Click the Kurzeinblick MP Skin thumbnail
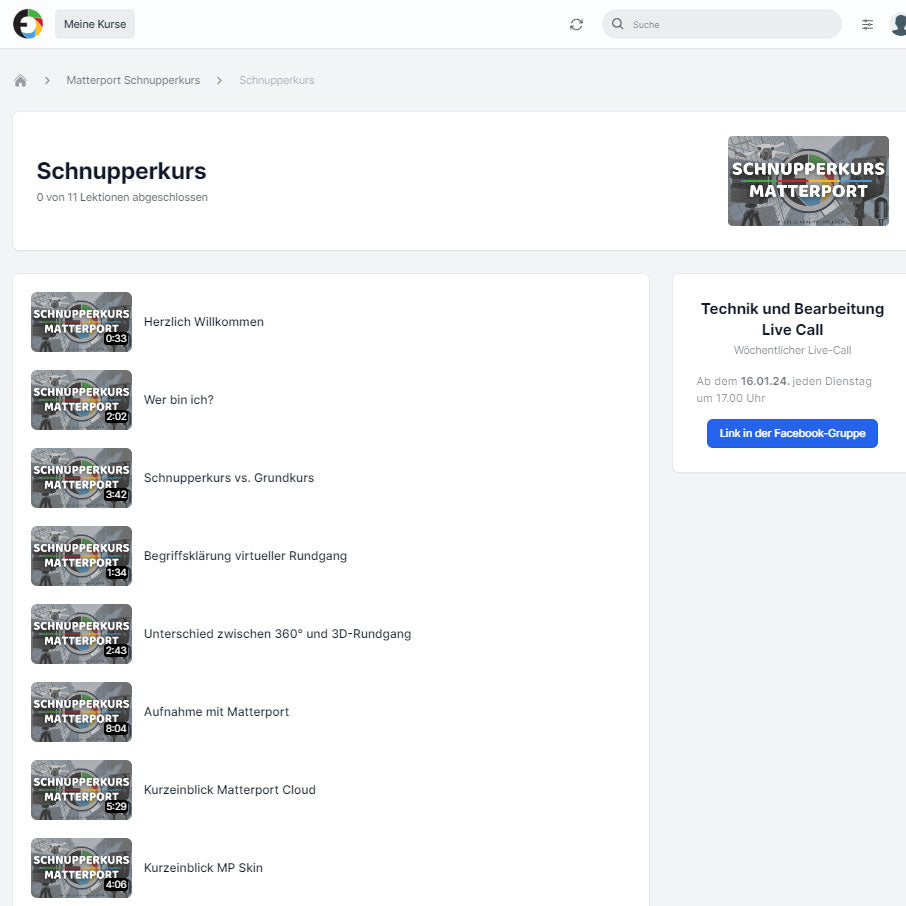 coord(81,868)
